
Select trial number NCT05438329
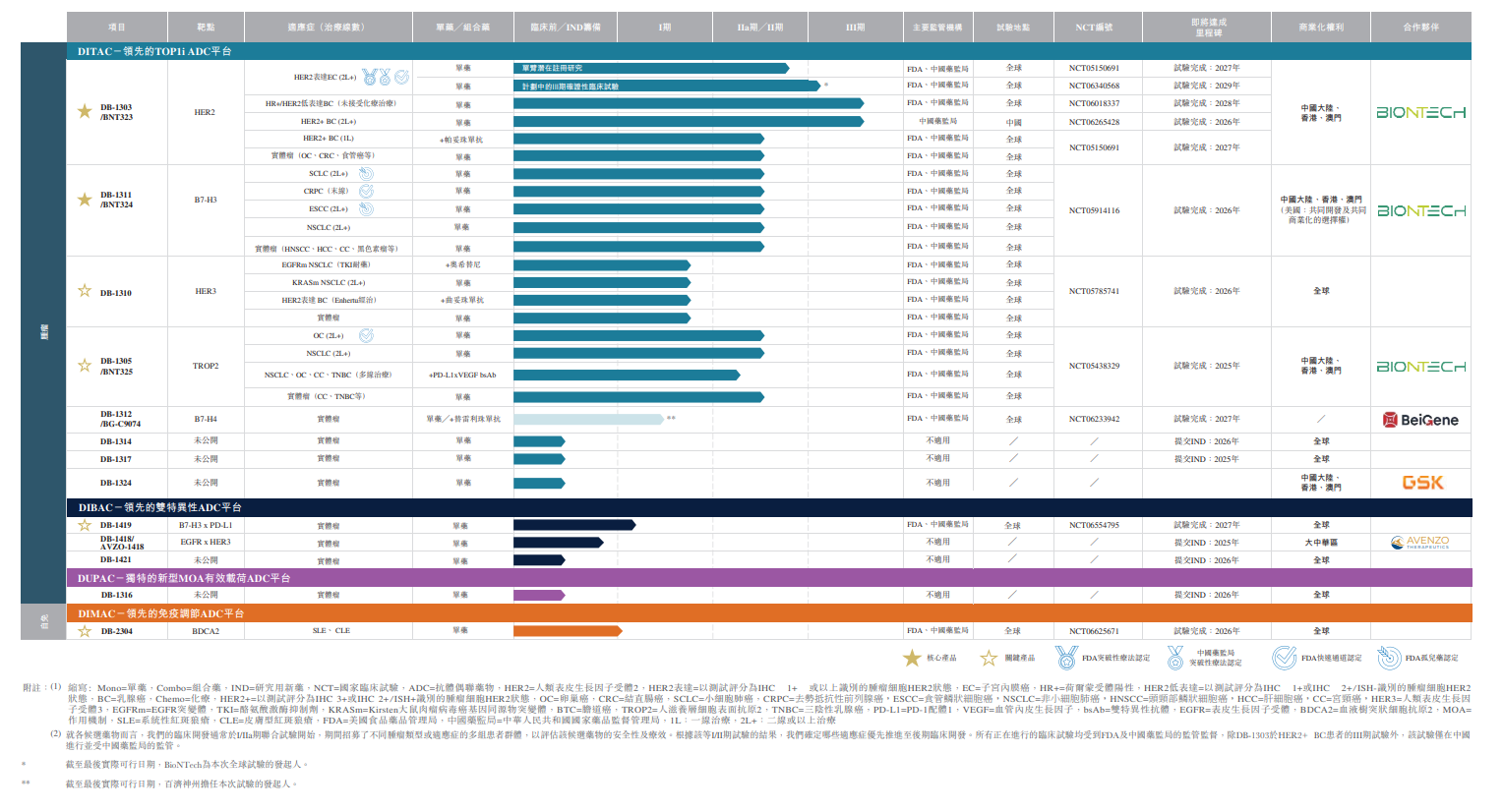[x=1094, y=366]
